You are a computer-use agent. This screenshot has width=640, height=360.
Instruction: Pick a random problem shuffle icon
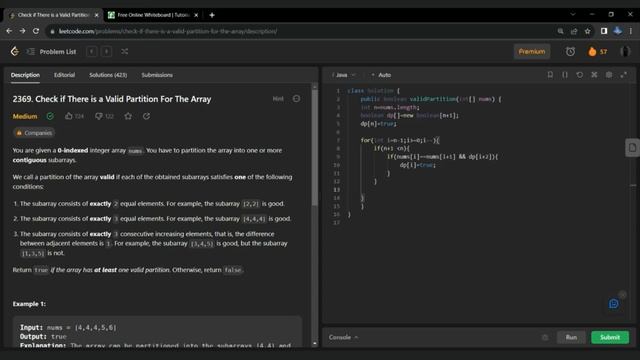[x=124, y=51]
